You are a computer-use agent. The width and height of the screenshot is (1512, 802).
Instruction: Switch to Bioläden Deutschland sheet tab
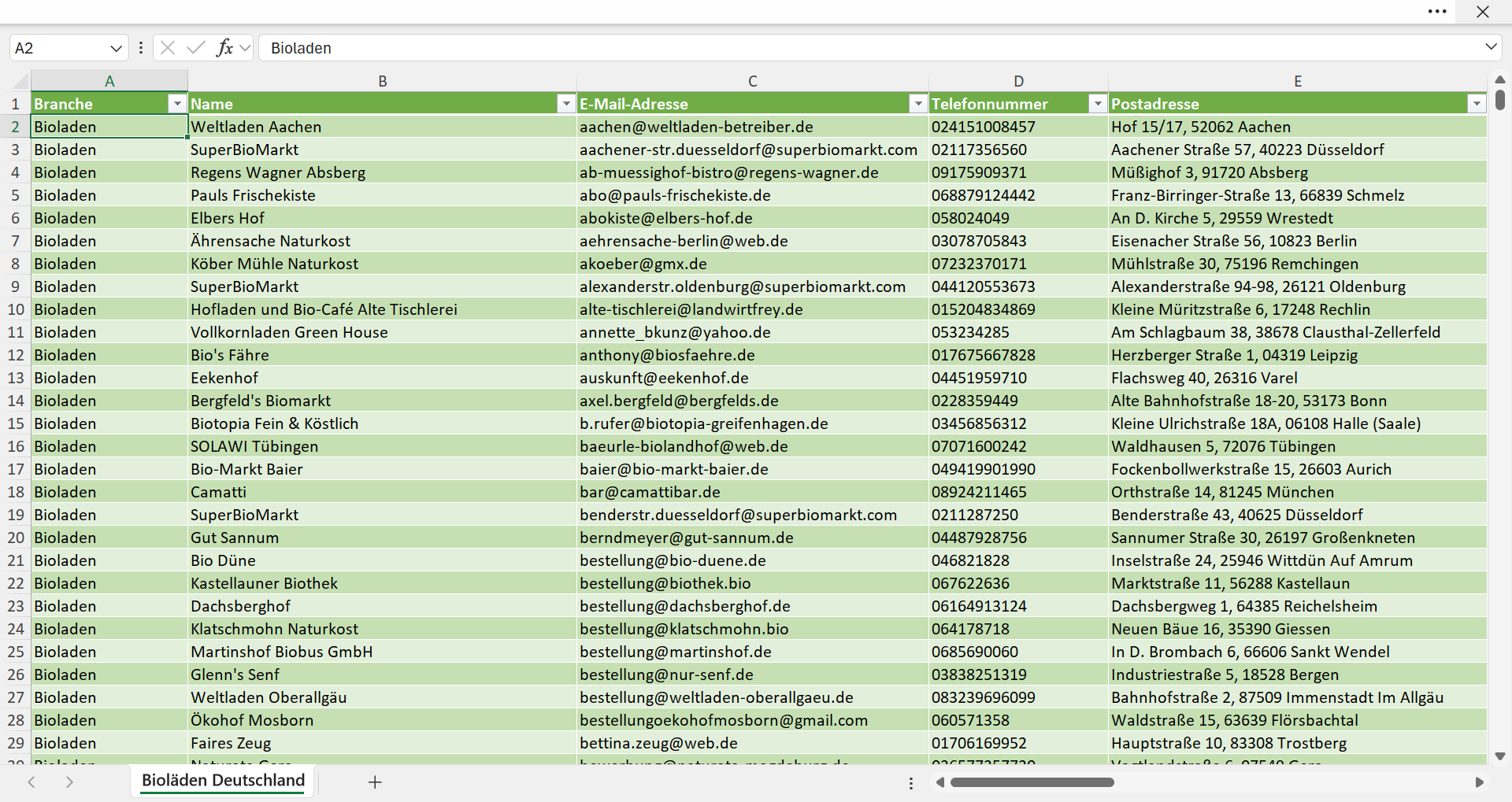223,781
